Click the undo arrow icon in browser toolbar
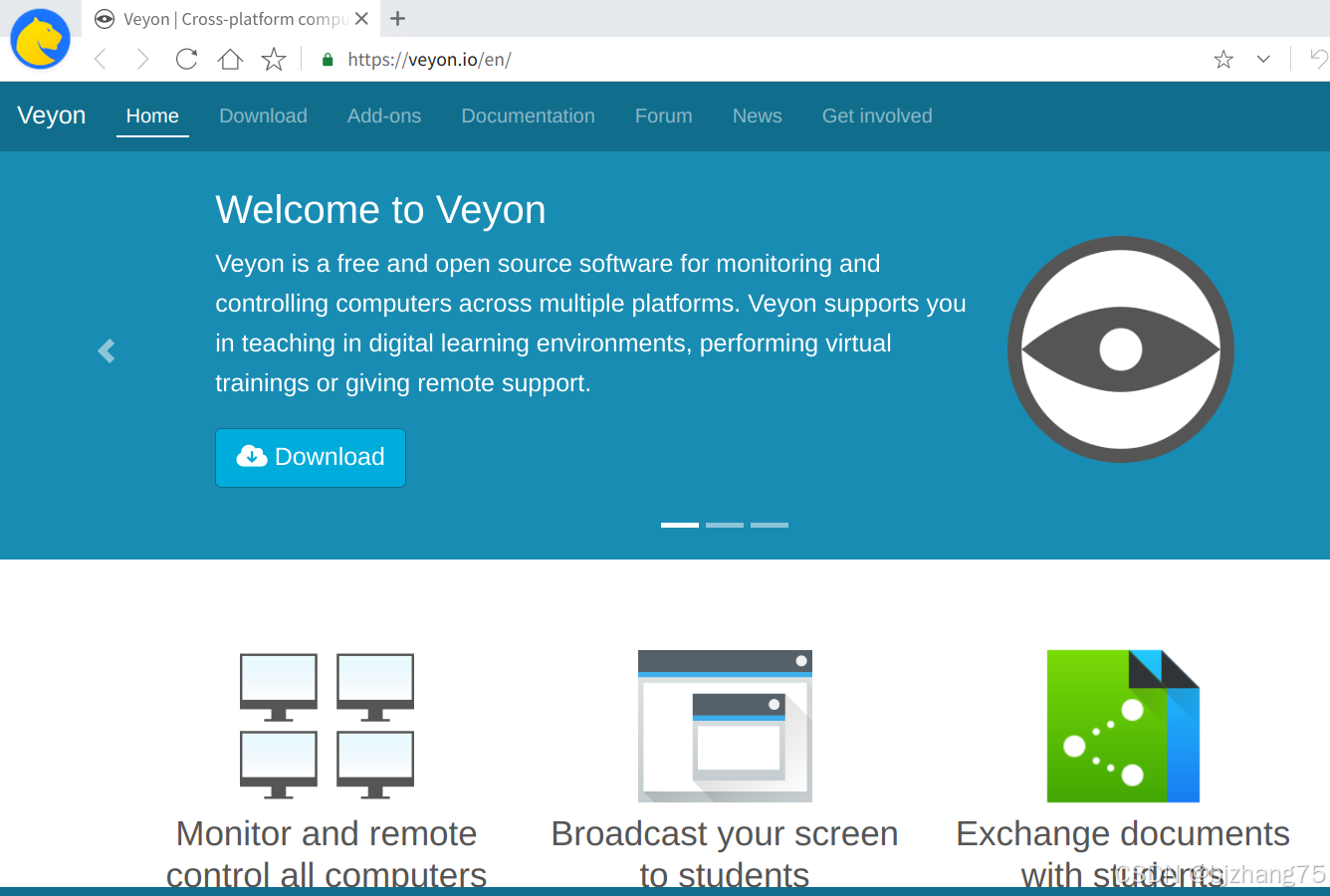 (x=1319, y=60)
